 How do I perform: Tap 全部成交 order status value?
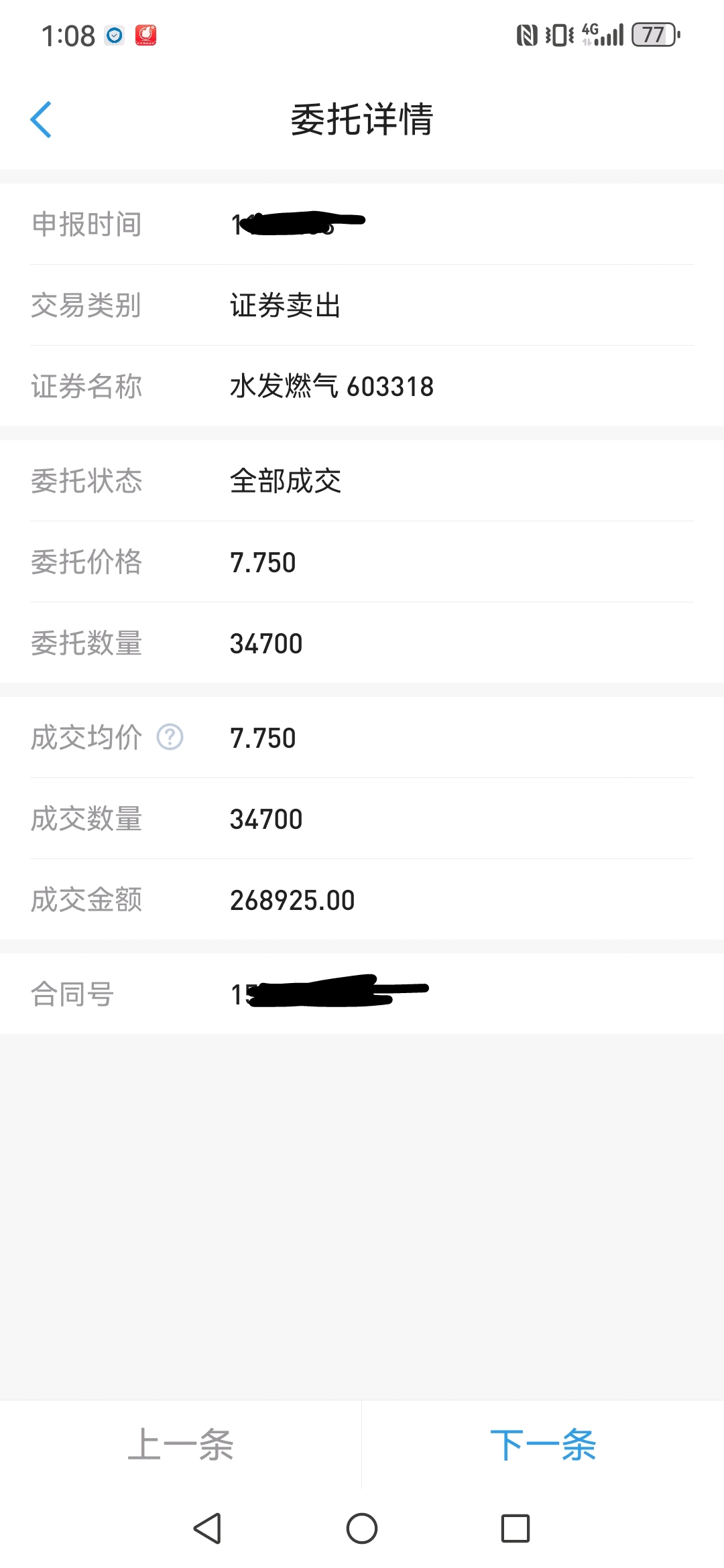click(x=286, y=481)
